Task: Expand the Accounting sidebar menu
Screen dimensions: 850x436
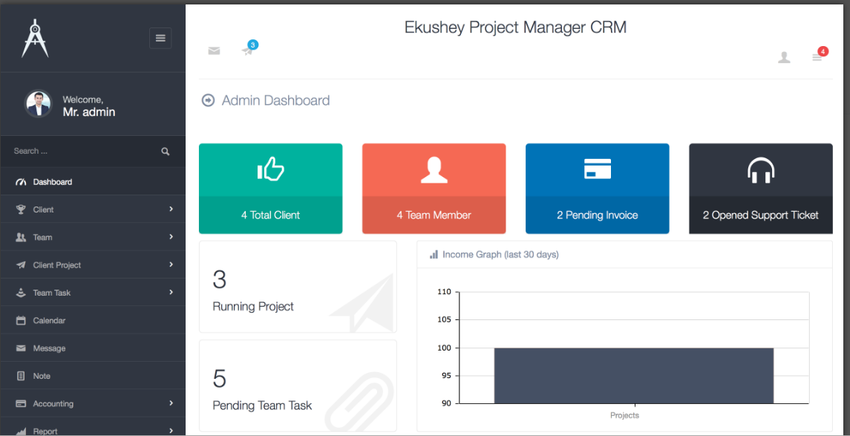Action: [92, 404]
